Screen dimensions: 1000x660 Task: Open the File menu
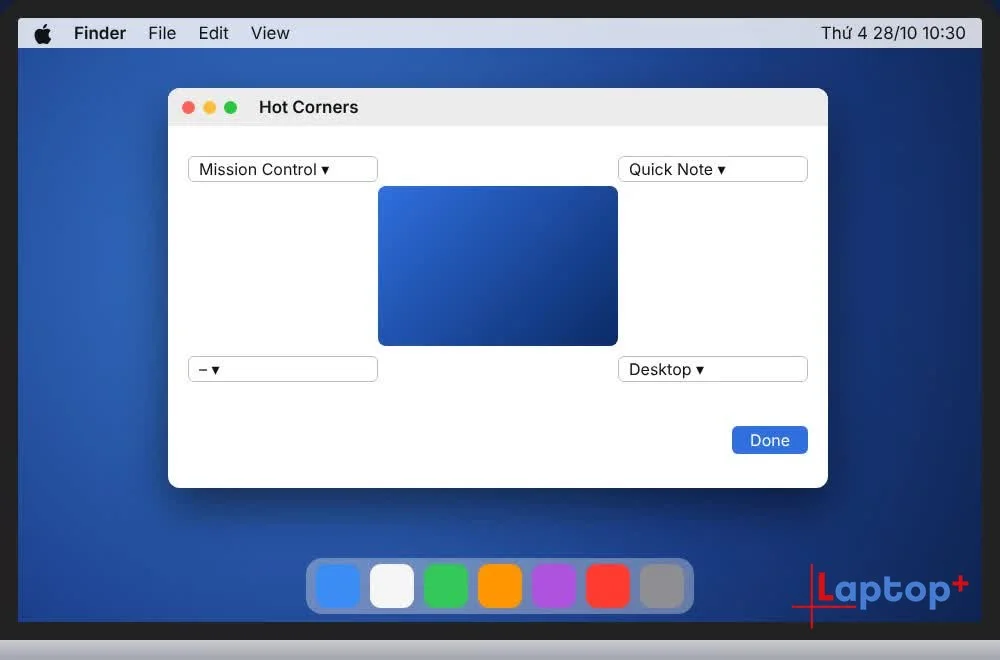tap(162, 33)
